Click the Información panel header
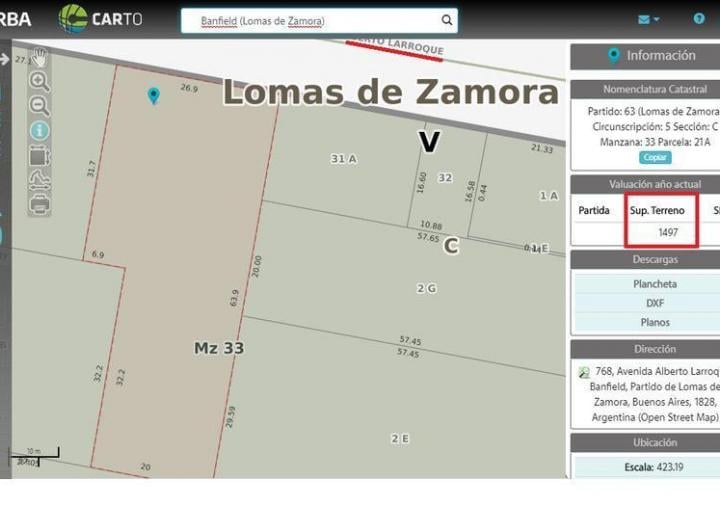Screen dimensions: 720x532 645,56
